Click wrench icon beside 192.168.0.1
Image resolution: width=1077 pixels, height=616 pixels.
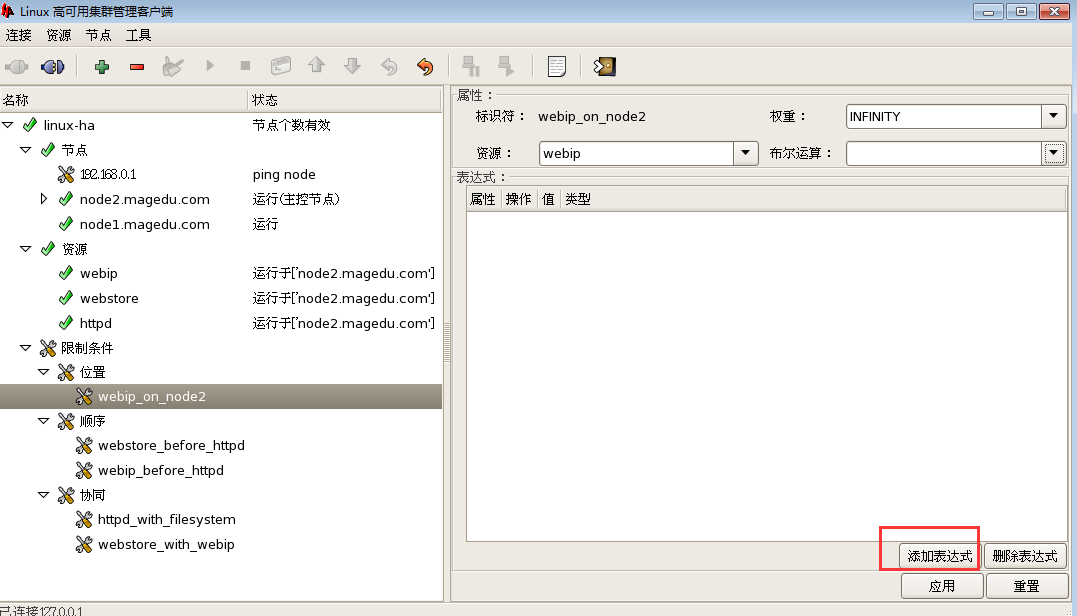coord(66,174)
